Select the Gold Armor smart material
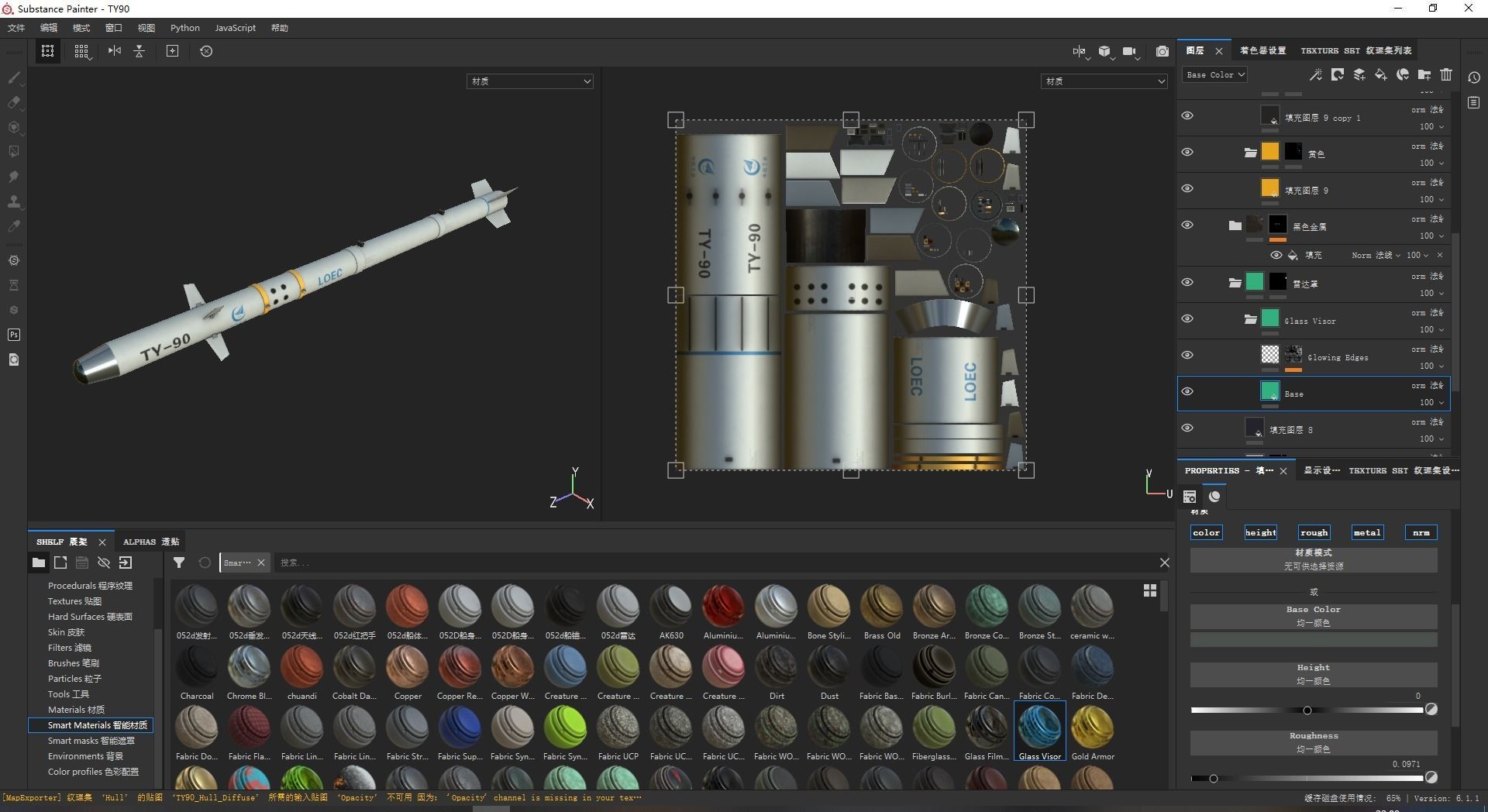1488x812 pixels. (x=1093, y=733)
